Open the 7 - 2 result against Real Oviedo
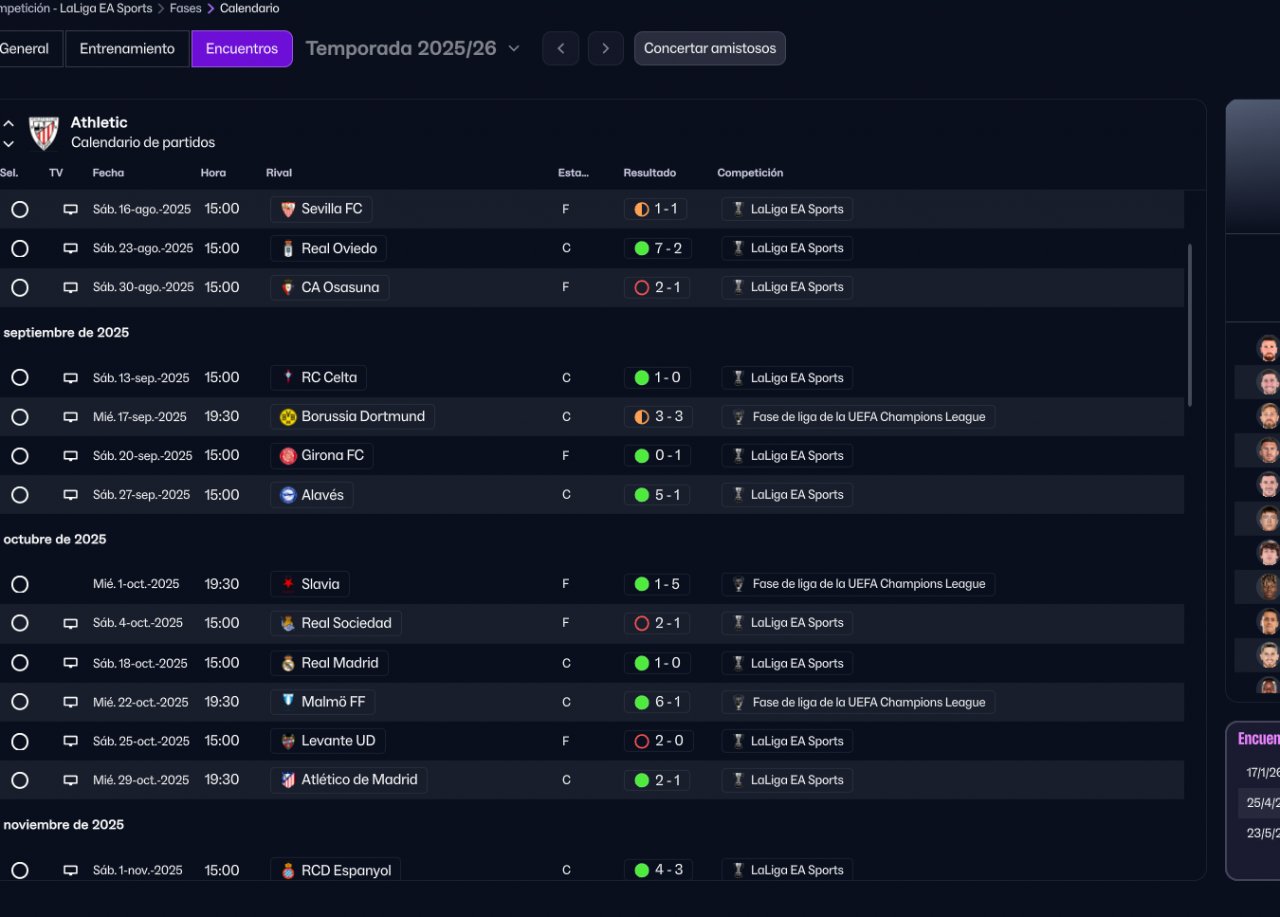 [x=656, y=248]
